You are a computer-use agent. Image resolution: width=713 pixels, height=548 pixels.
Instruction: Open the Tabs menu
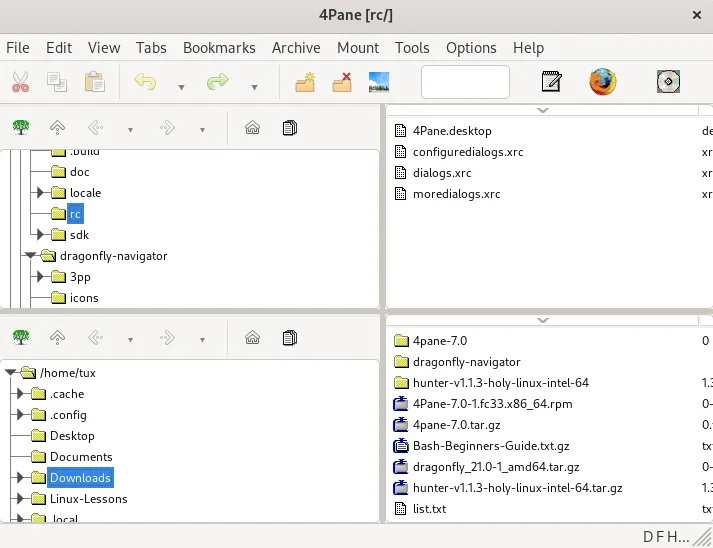[151, 48]
